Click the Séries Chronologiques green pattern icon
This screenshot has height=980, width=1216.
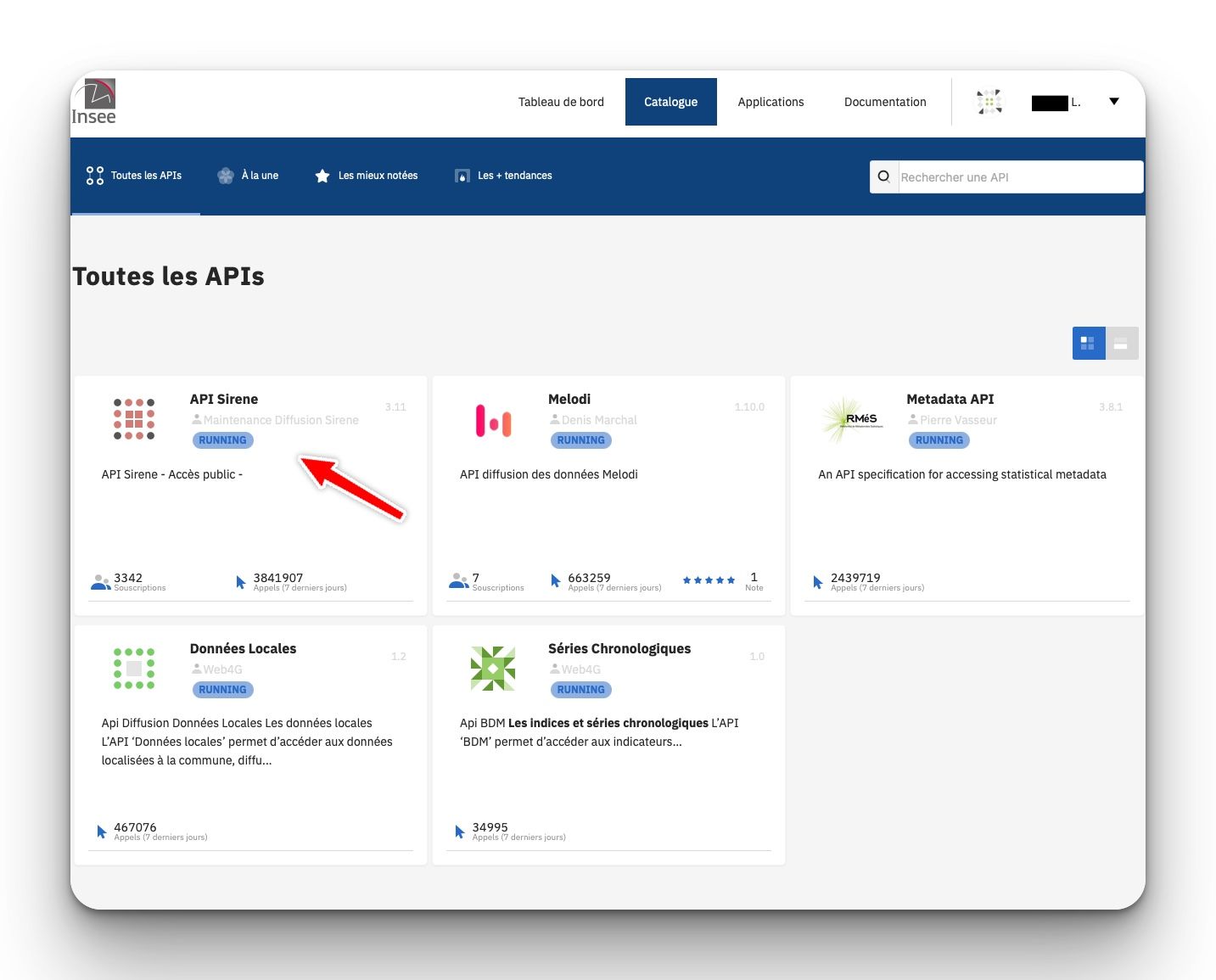pos(493,669)
